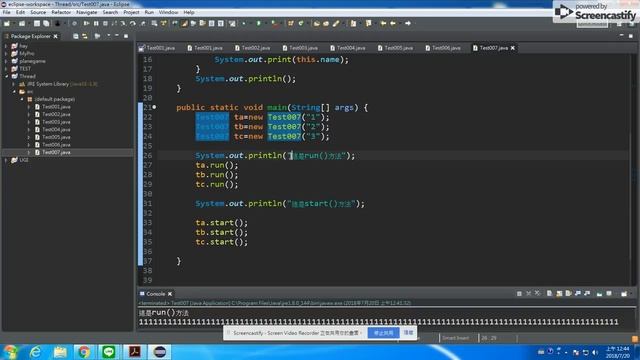
Task: Switch to the Test006.java editor tab
Action: (443, 48)
